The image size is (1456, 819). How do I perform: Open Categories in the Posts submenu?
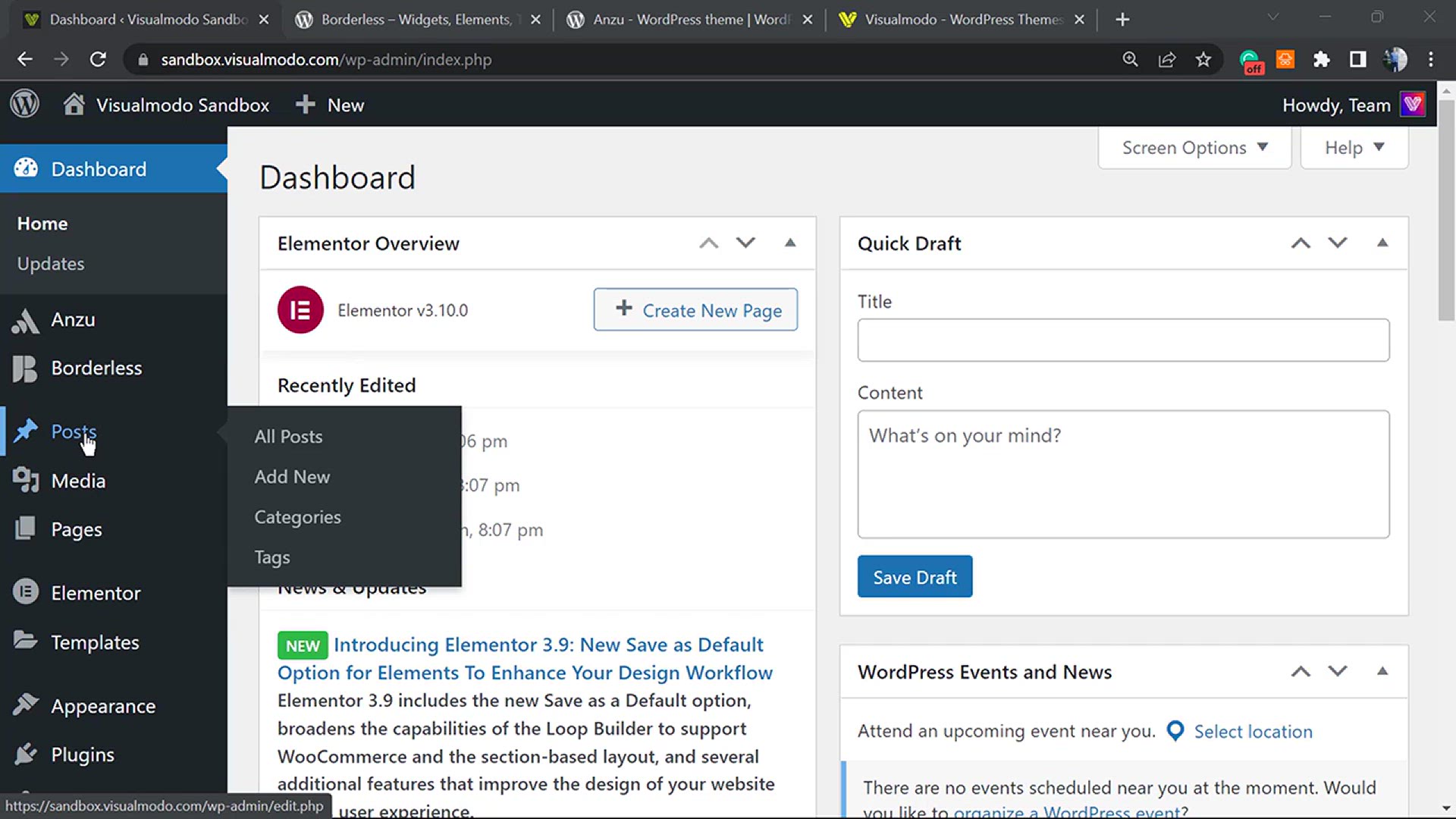point(297,517)
